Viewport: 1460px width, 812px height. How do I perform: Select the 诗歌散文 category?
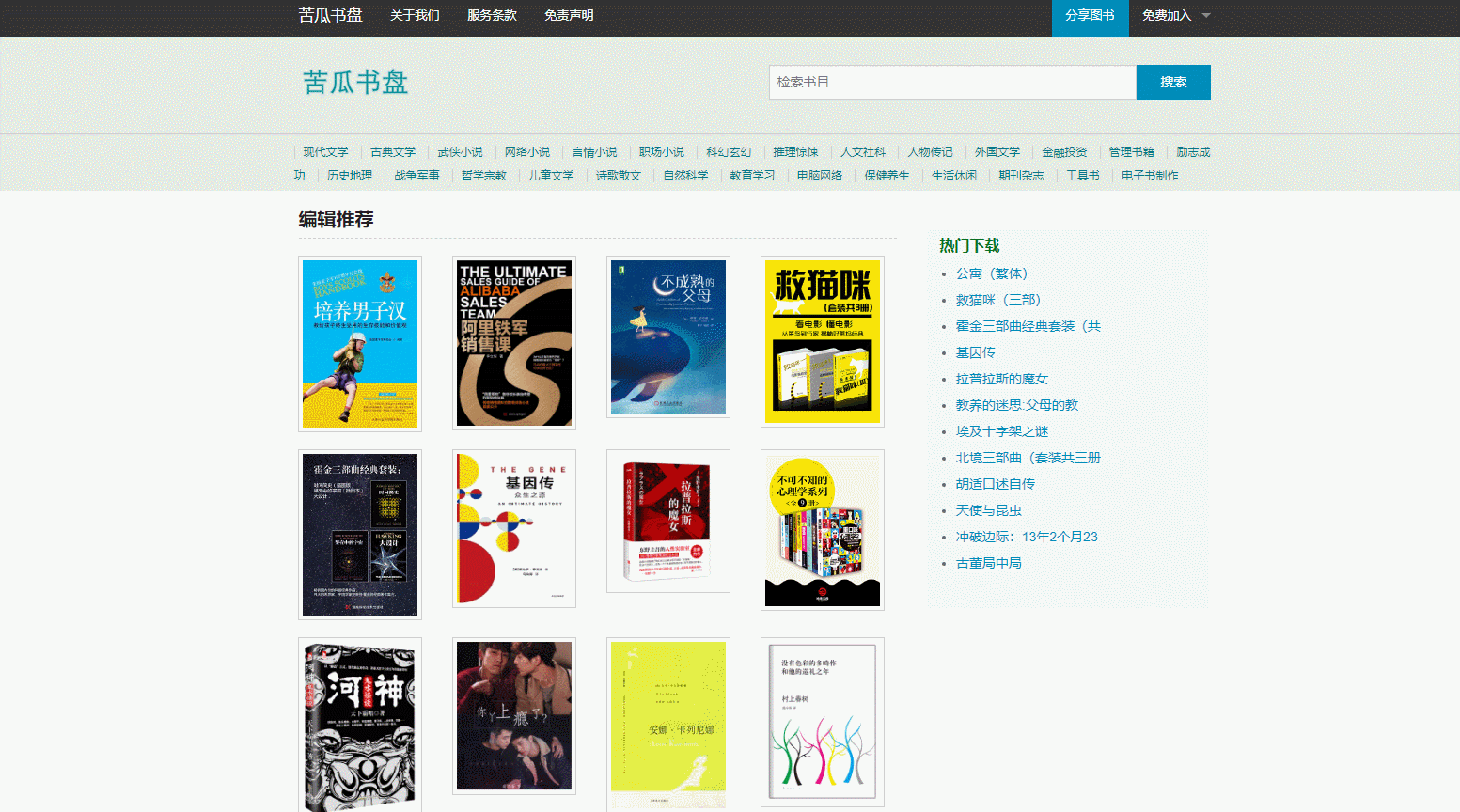[x=619, y=176]
